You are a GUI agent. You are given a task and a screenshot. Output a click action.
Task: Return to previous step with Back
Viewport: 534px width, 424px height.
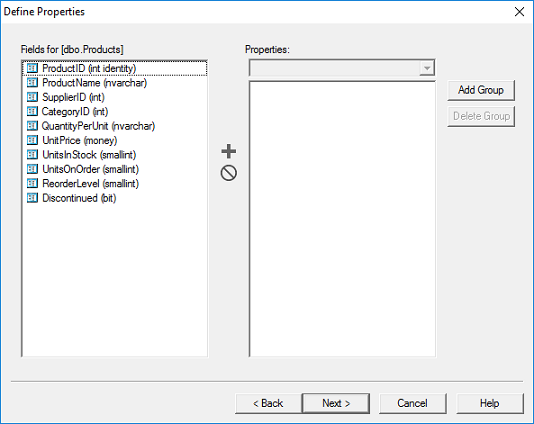pyautogui.click(x=268, y=404)
